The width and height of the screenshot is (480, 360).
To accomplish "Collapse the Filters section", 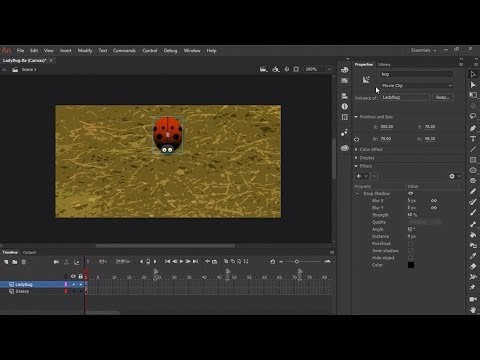I will tap(356, 166).
